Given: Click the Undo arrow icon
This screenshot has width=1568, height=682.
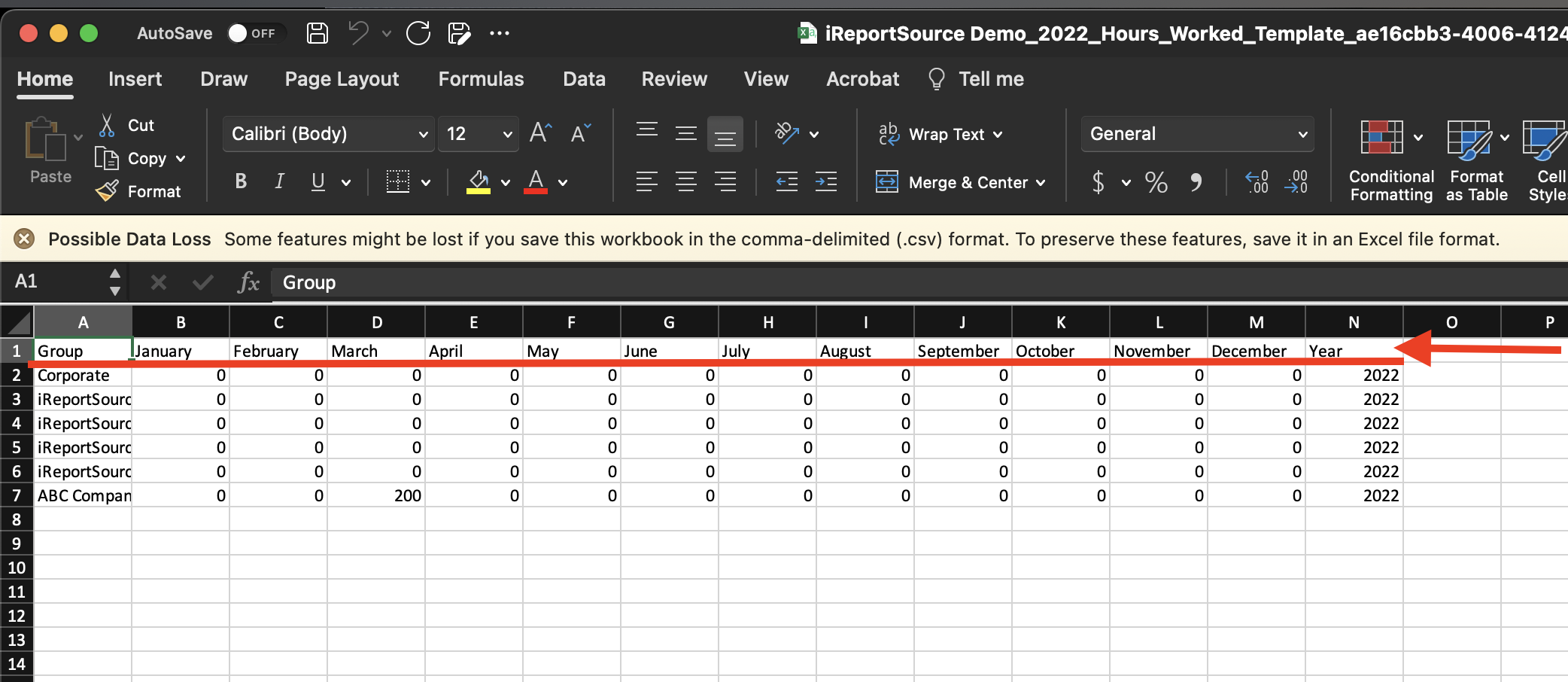Looking at the screenshot, I should click(359, 33).
